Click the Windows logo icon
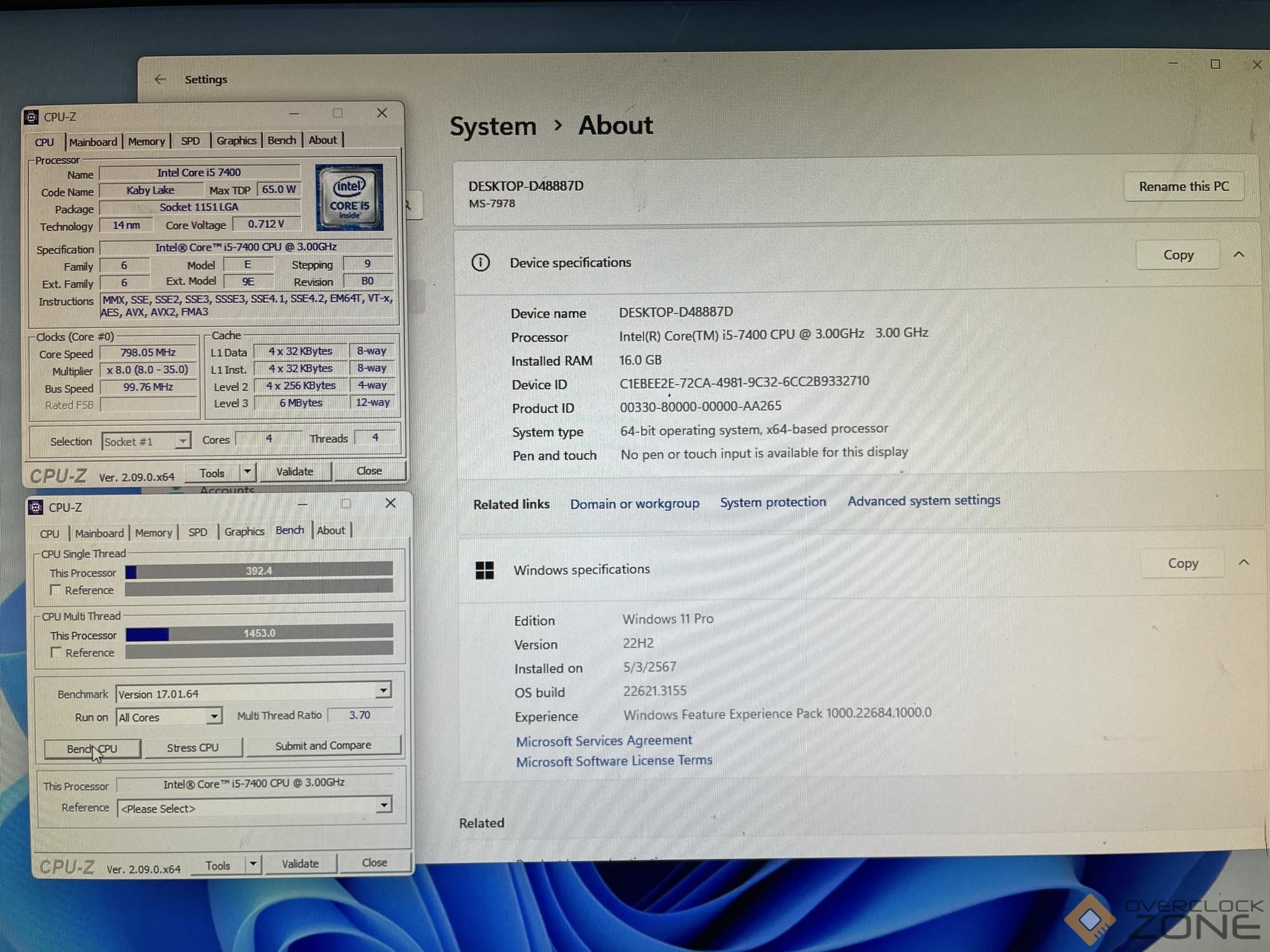 (x=484, y=570)
